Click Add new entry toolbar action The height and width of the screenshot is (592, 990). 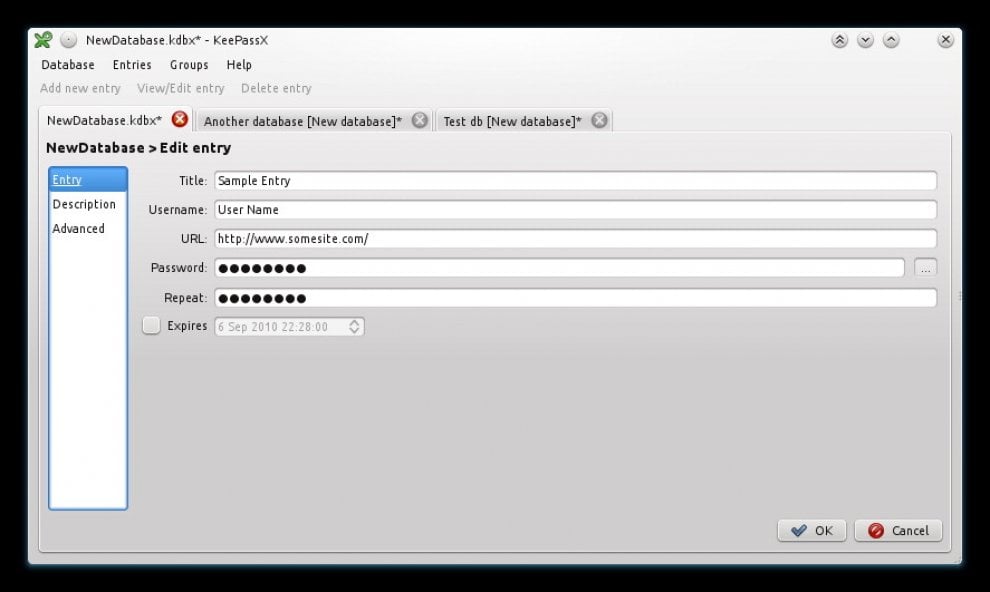(x=80, y=88)
